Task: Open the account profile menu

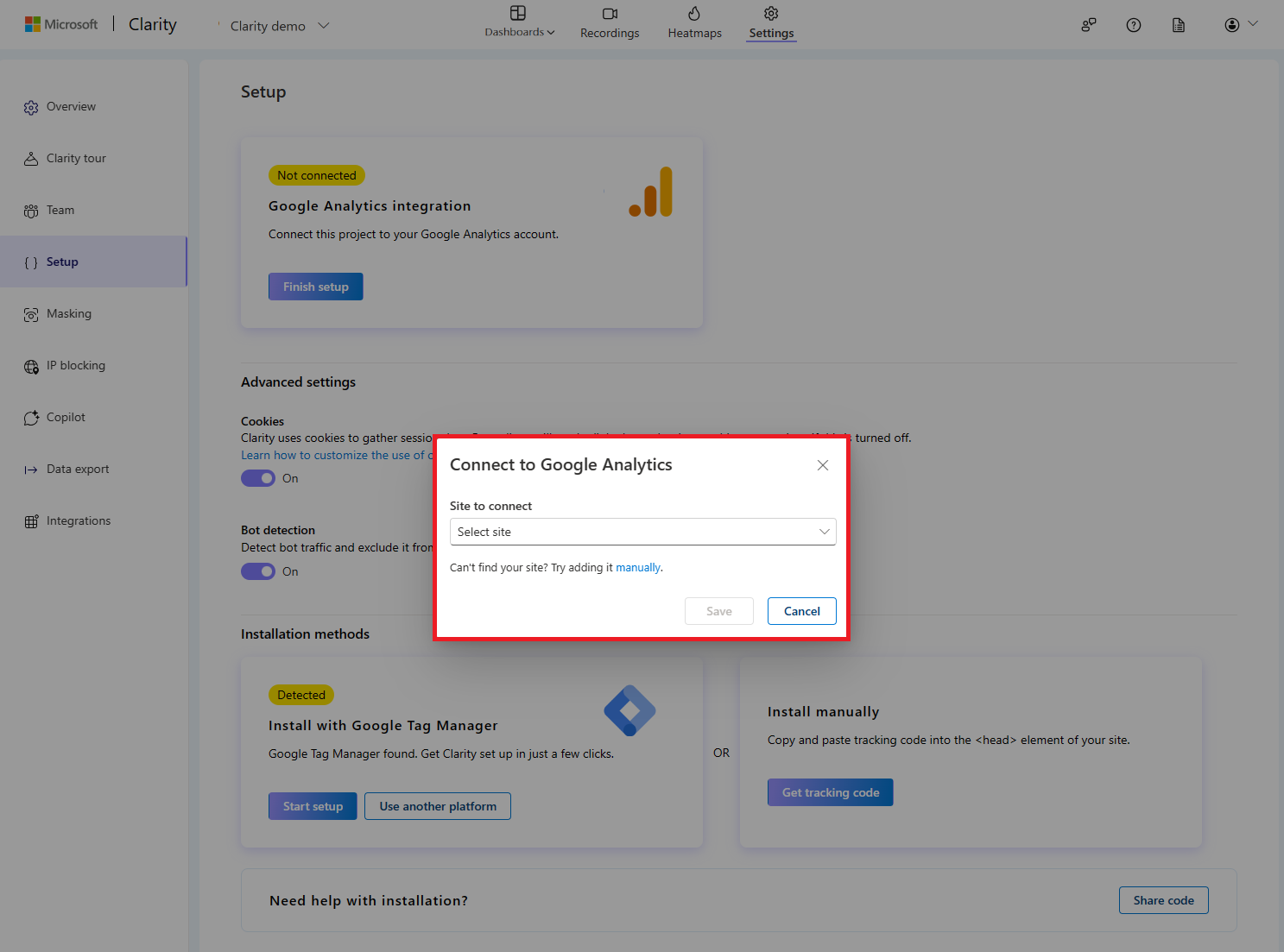Action: click(x=1240, y=25)
